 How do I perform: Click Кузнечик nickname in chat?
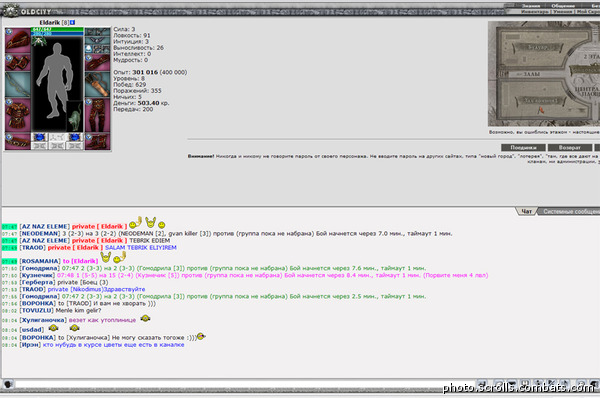[x=37, y=275]
